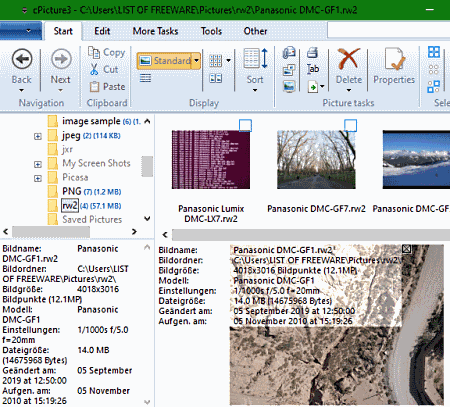Open the export icon dropdown arrow
The height and width of the screenshot is (407, 450).
click(x=322, y=87)
